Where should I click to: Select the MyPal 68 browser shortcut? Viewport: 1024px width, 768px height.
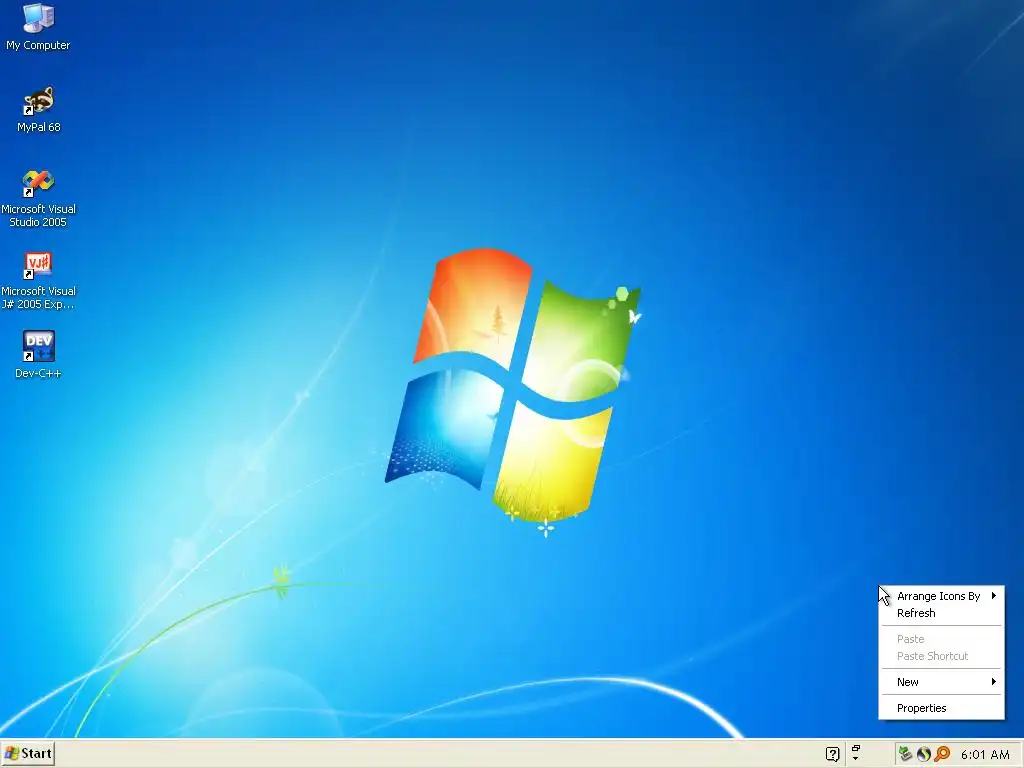[38, 109]
